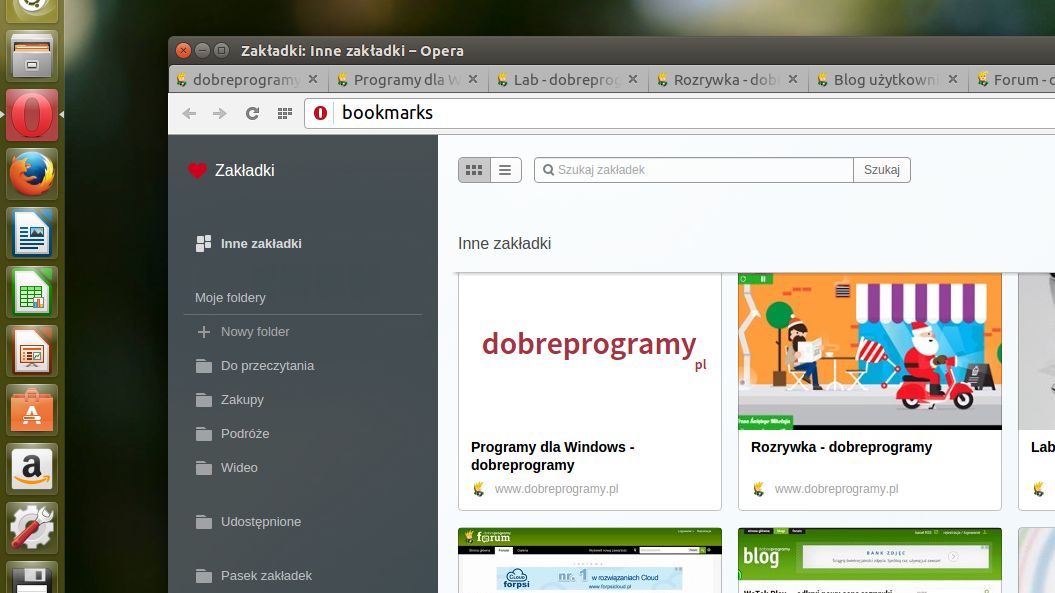This screenshot has width=1055, height=593.
Task: Launch Opera from the Ubuntu launcher
Action: pyautogui.click(x=32, y=115)
